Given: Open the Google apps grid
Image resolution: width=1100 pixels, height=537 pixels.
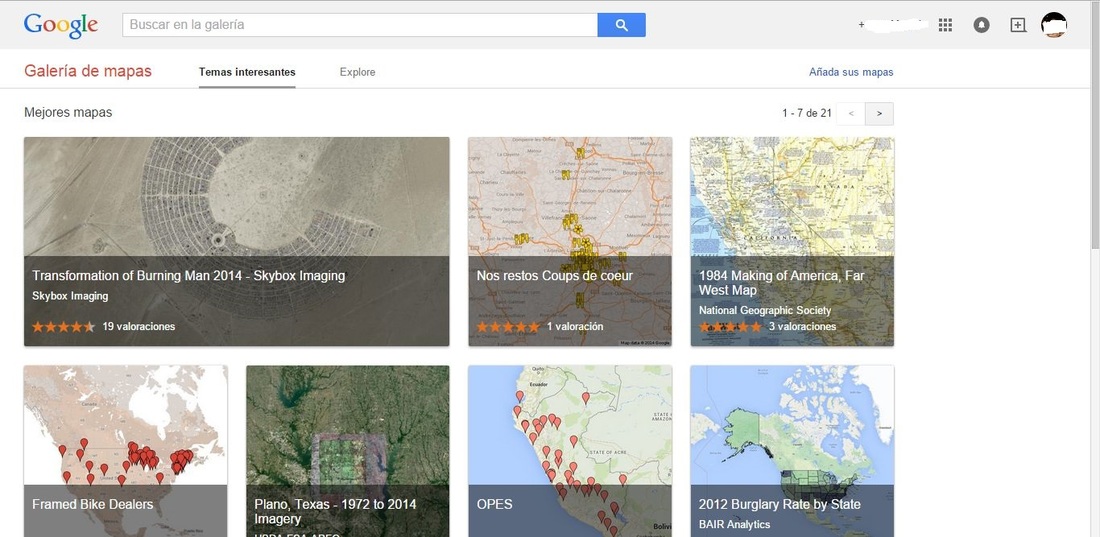Looking at the screenshot, I should tap(945, 25).
